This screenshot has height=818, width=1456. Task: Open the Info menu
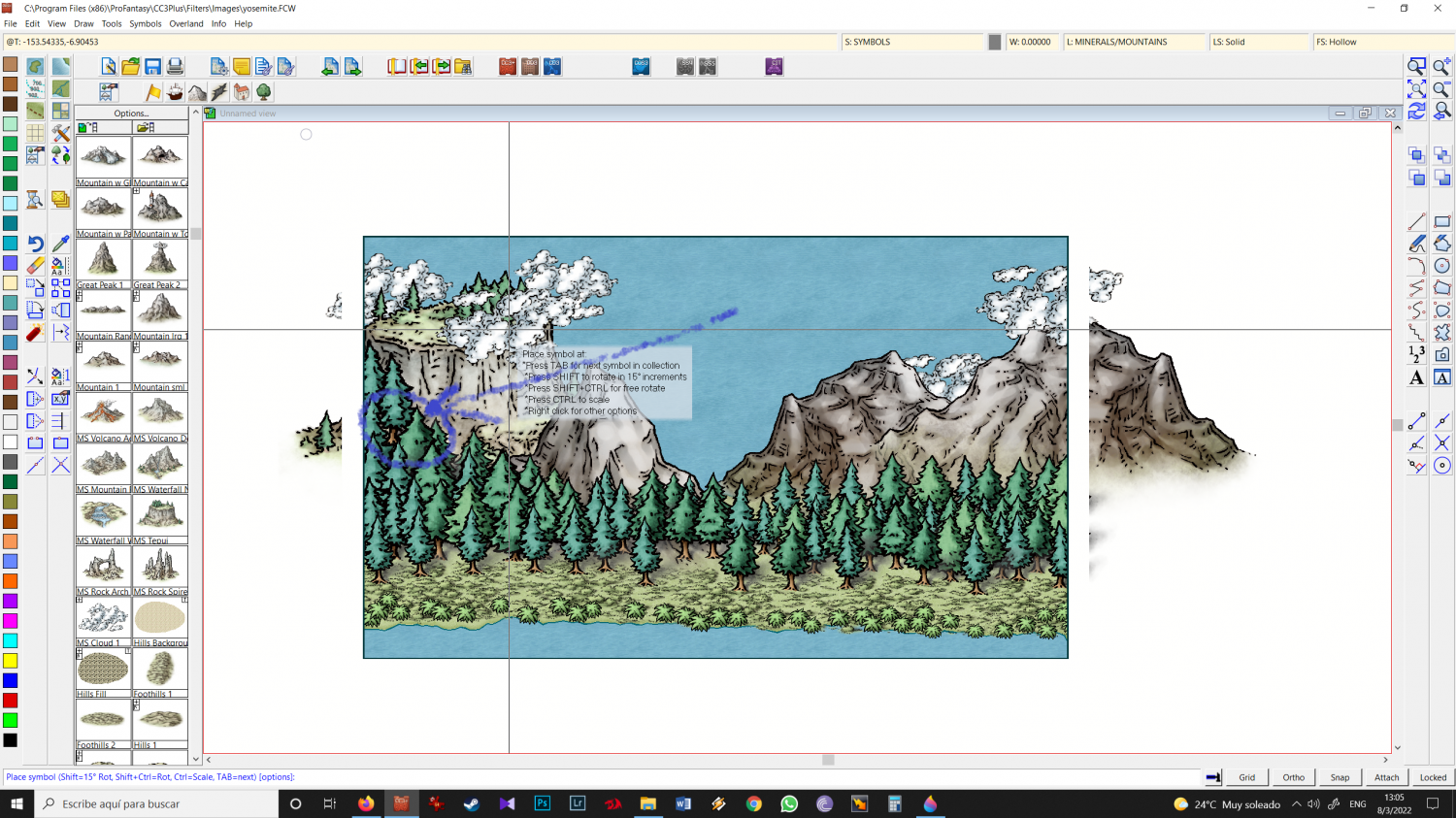[218, 23]
